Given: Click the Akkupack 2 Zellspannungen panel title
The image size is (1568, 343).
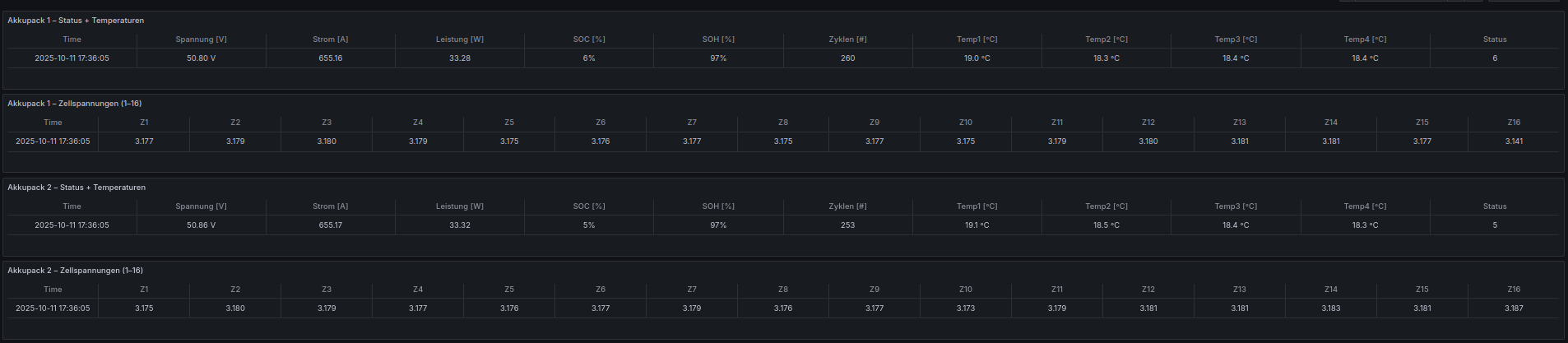Looking at the screenshot, I should click(75, 271).
